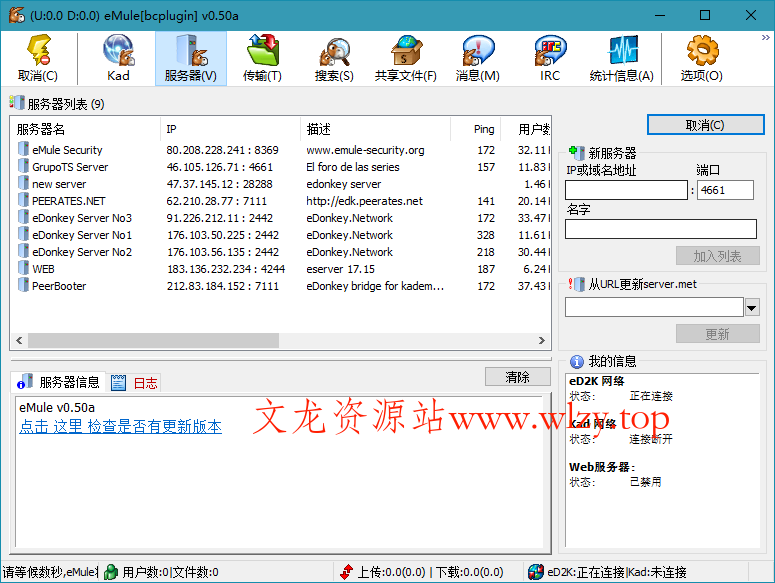Click the scroll-right arrow of server list

point(542,340)
